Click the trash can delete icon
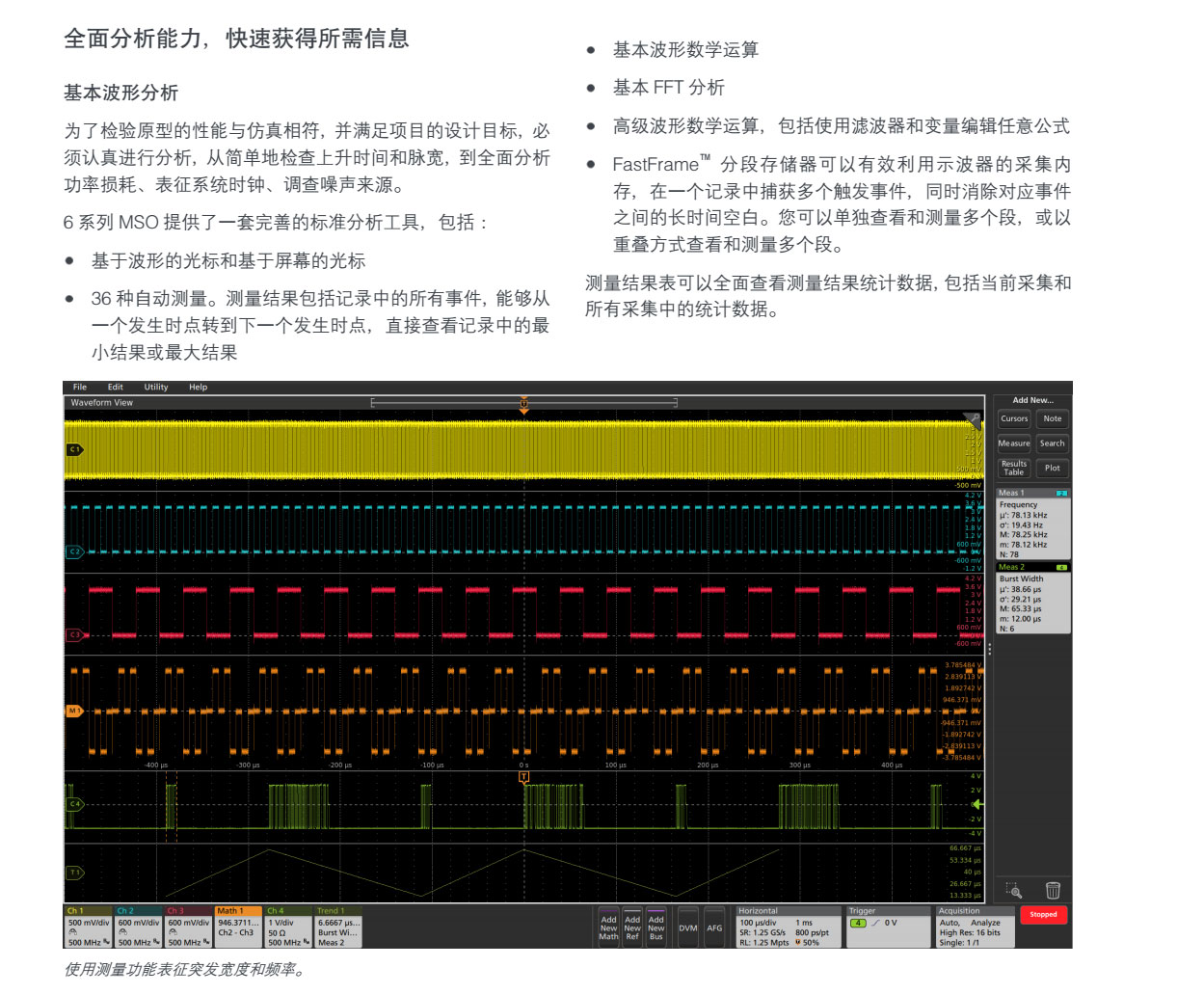The height and width of the screenshot is (994, 1204). pos(1053,890)
